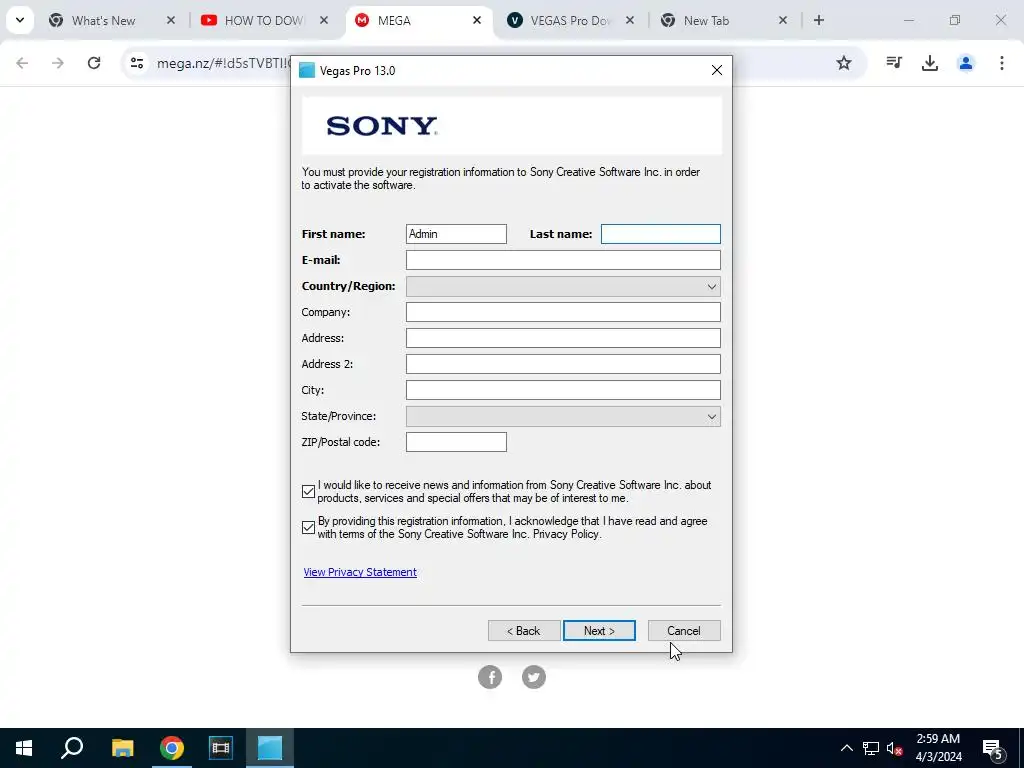Bookmark this page with the star icon
Image resolution: width=1024 pixels, height=768 pixels.
[x=844, y=63]
